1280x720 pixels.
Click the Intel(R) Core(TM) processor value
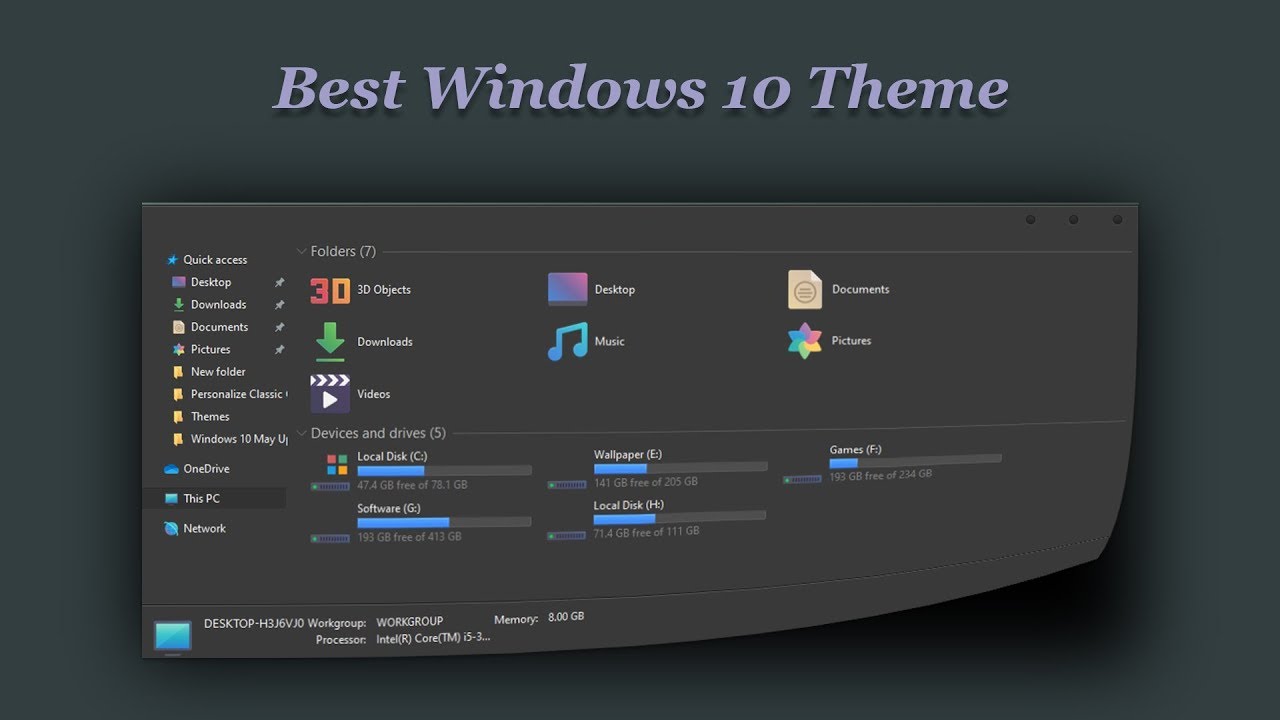pos(433,638)
